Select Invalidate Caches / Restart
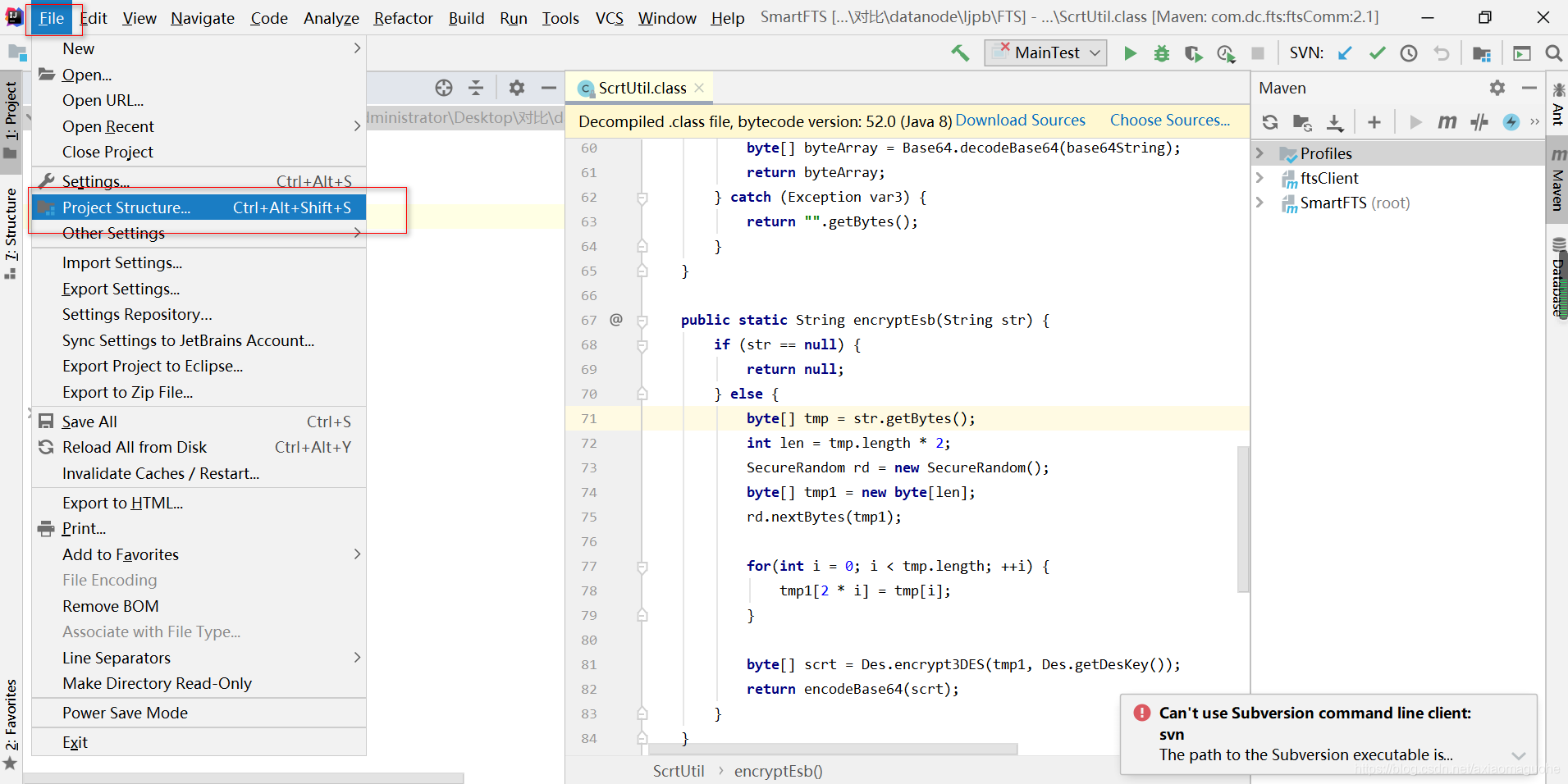 [199, 473]
